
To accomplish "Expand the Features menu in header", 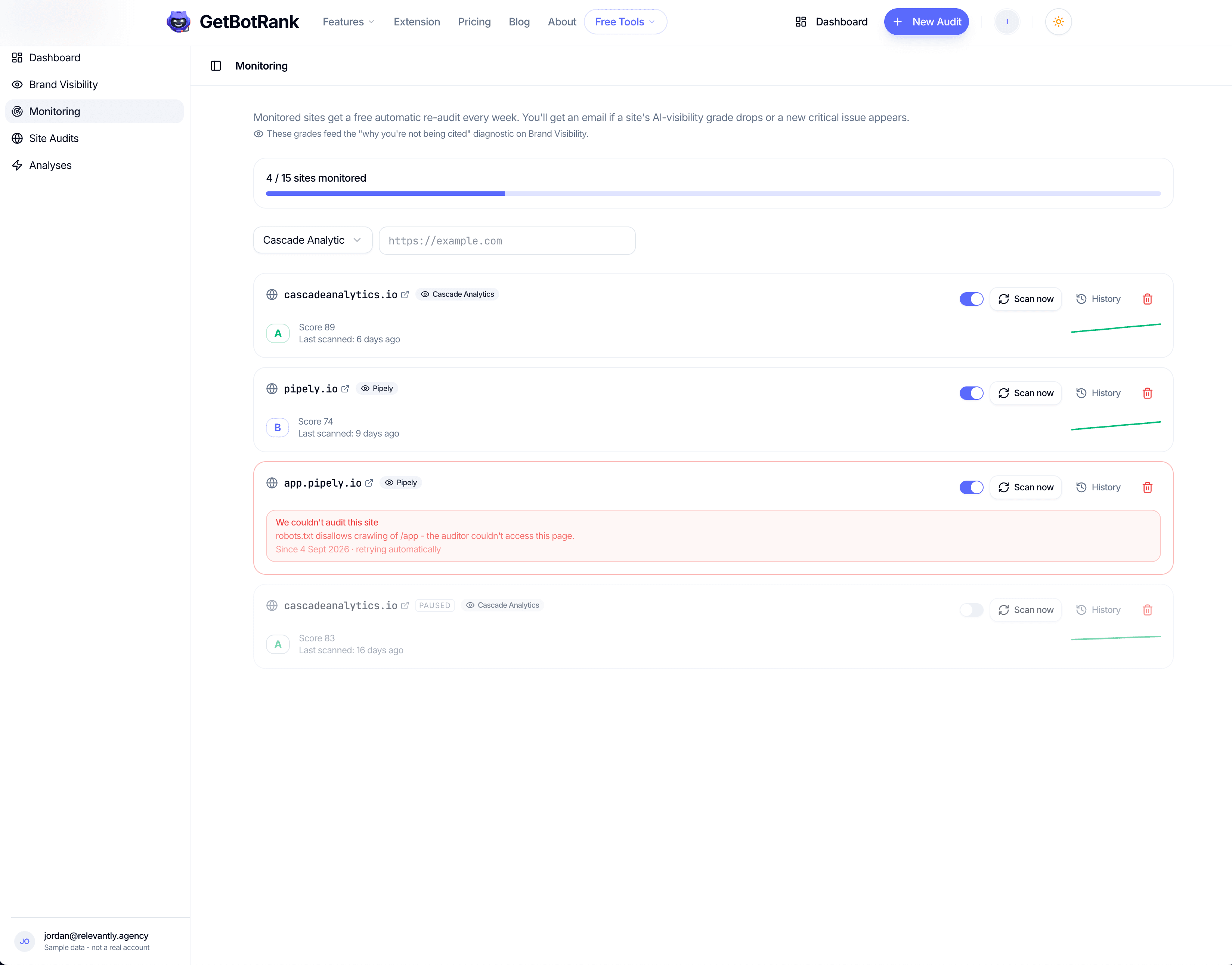I will (349, 22).
